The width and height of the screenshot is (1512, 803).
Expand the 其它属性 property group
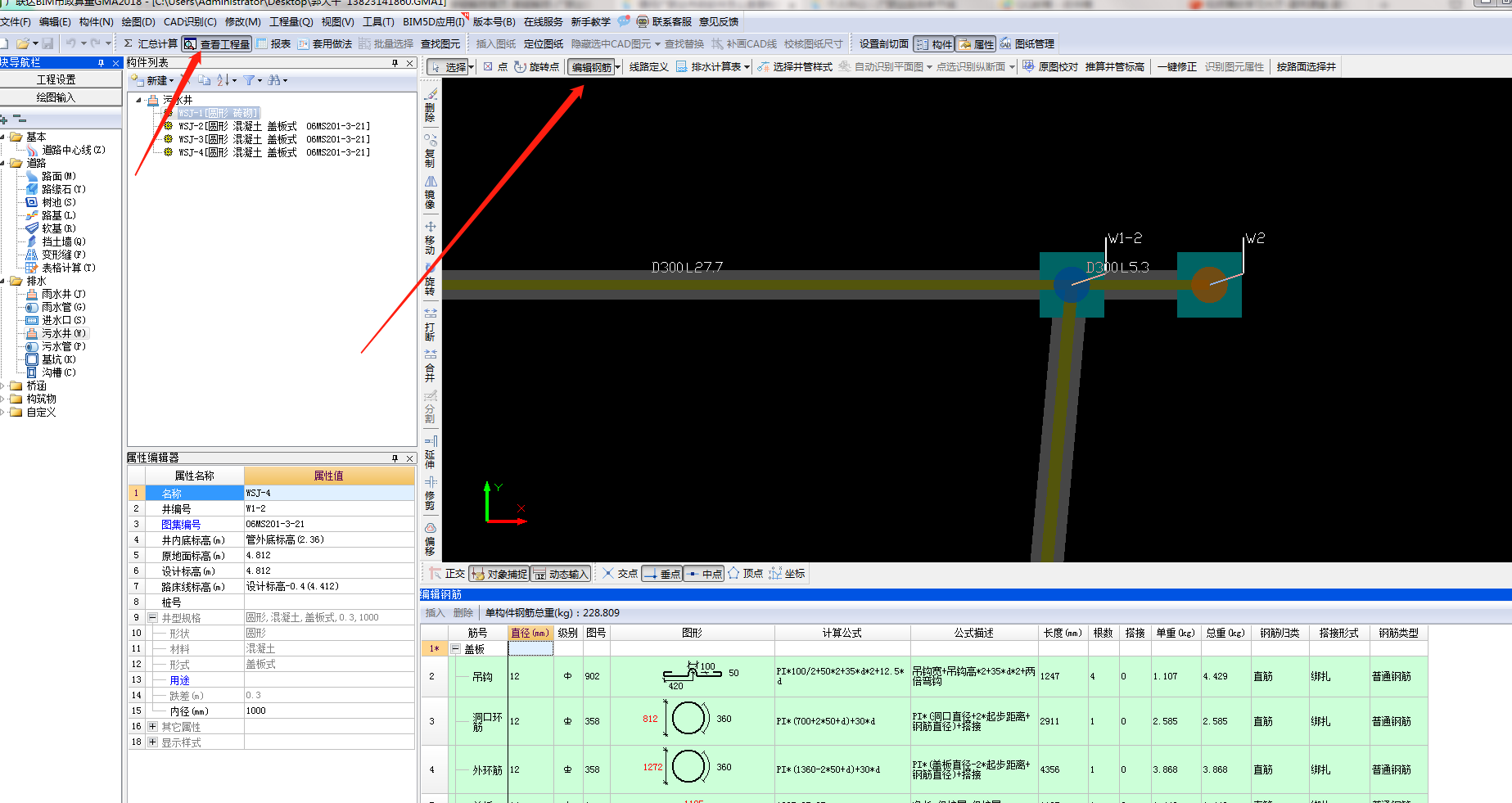[152, 727]
